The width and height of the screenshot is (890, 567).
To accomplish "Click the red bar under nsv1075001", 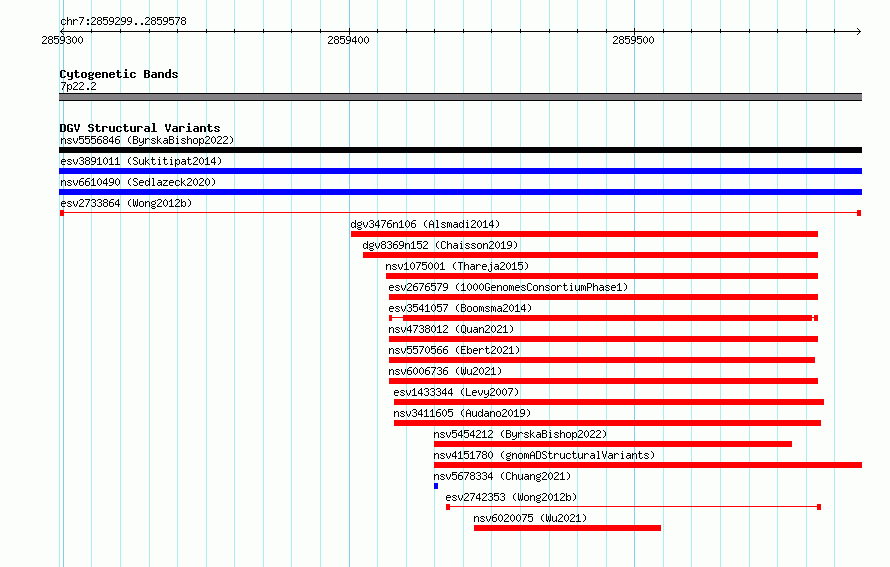I will (x=602, y=276).
